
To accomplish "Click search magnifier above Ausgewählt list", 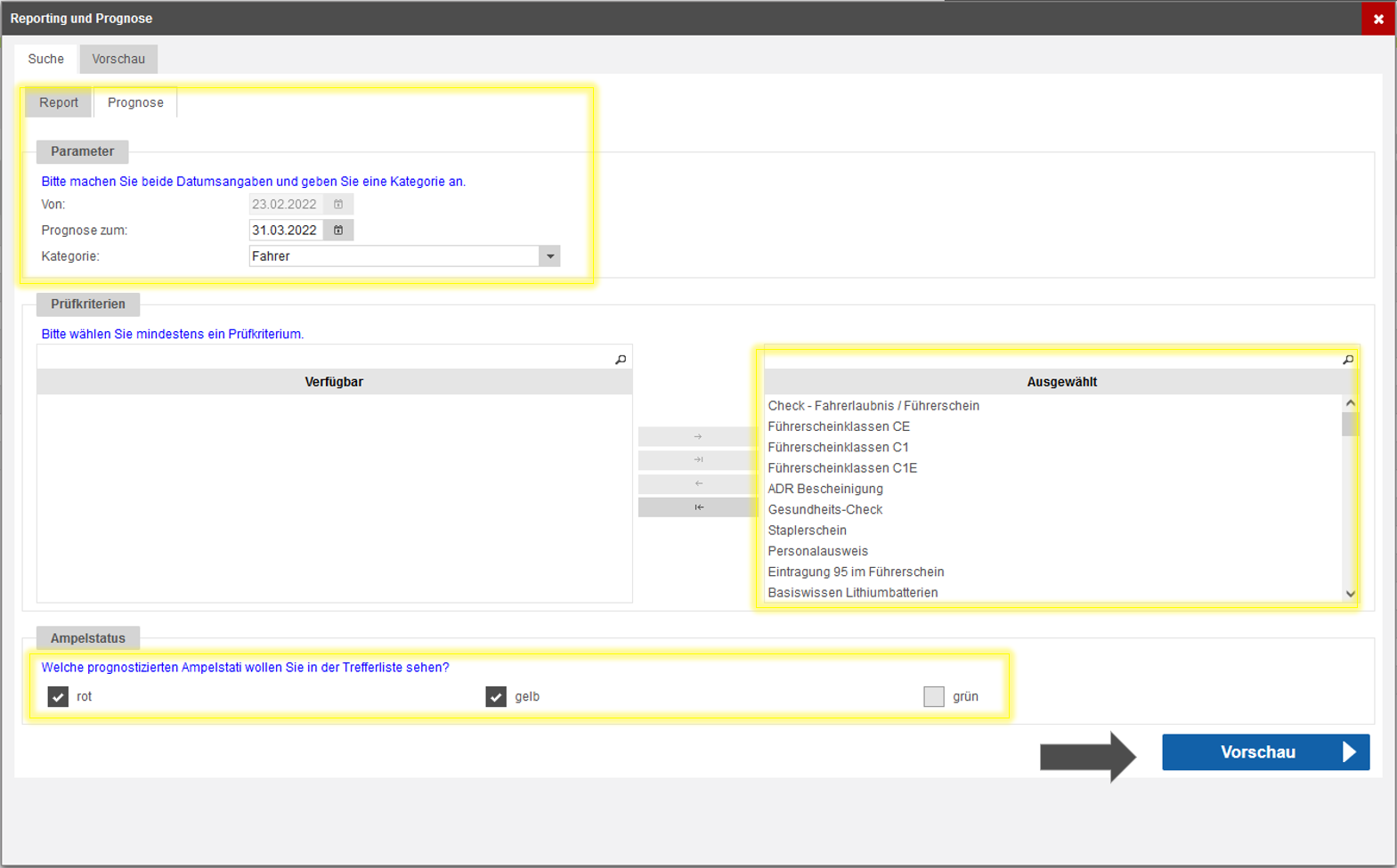I will [x=1348, y=360].
